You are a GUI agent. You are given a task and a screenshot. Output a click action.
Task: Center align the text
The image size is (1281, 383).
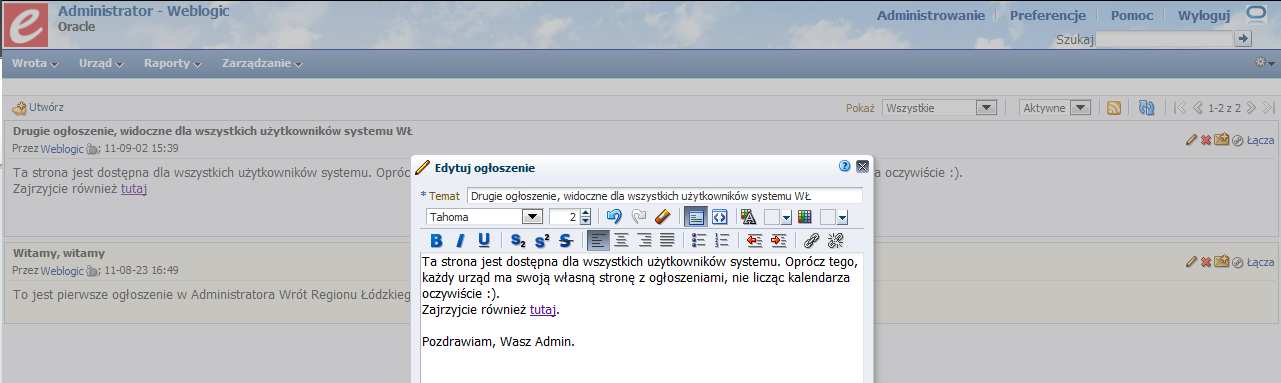(x=621, y=240)
